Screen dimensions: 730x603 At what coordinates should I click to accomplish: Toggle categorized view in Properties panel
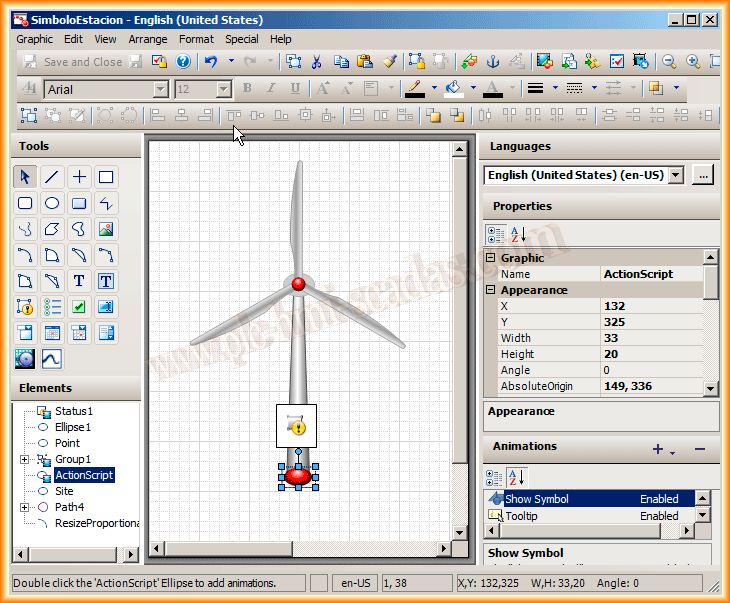[x=496, y=235]
